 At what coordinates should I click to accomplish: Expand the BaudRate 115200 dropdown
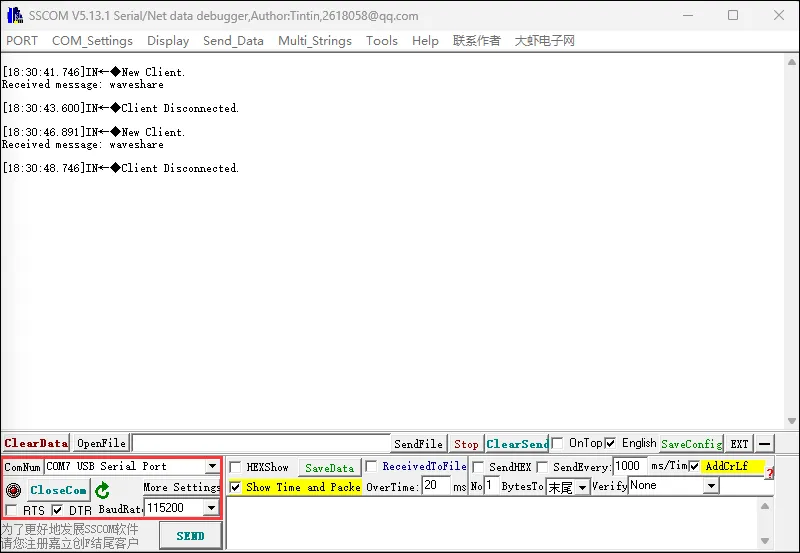[210, 508]
